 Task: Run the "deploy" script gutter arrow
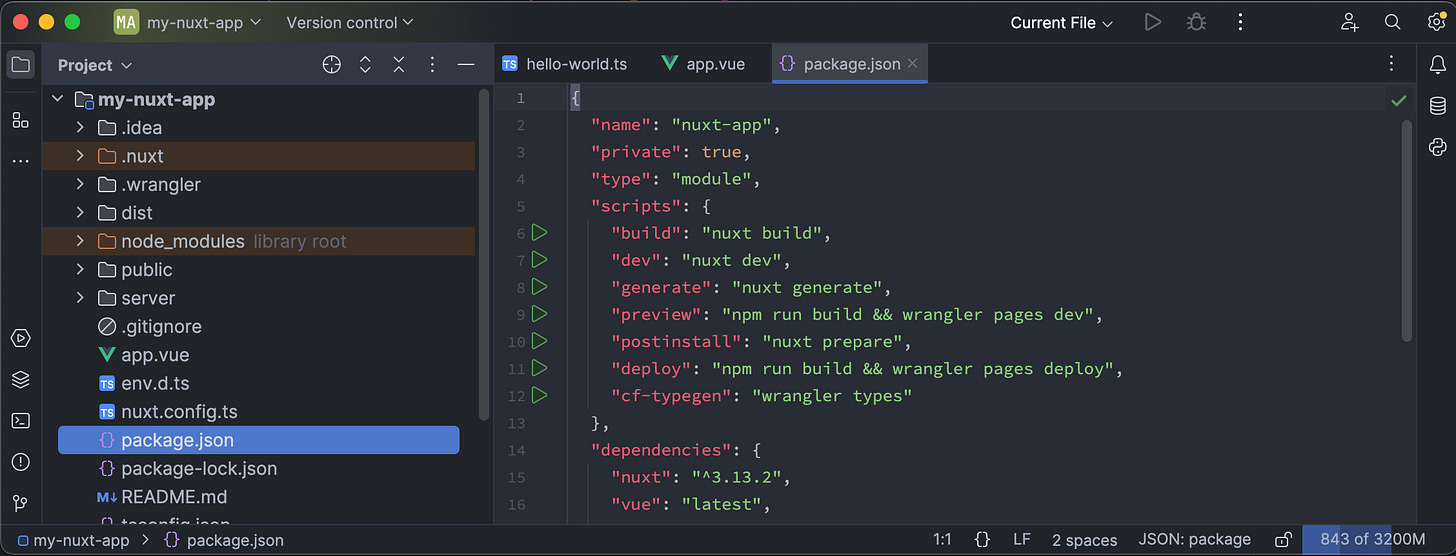pos(540,368)
